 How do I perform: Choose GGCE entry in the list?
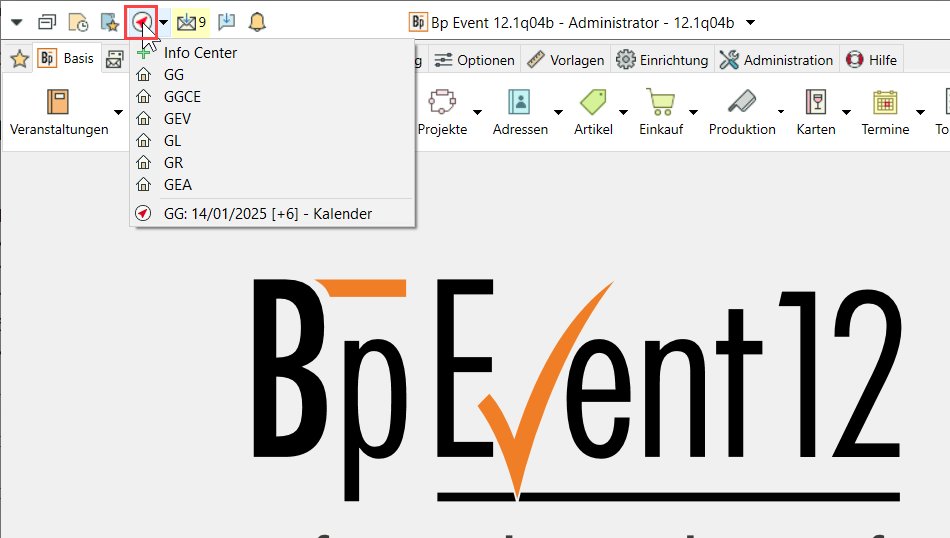pyautogui.click(x=182, y=97)
